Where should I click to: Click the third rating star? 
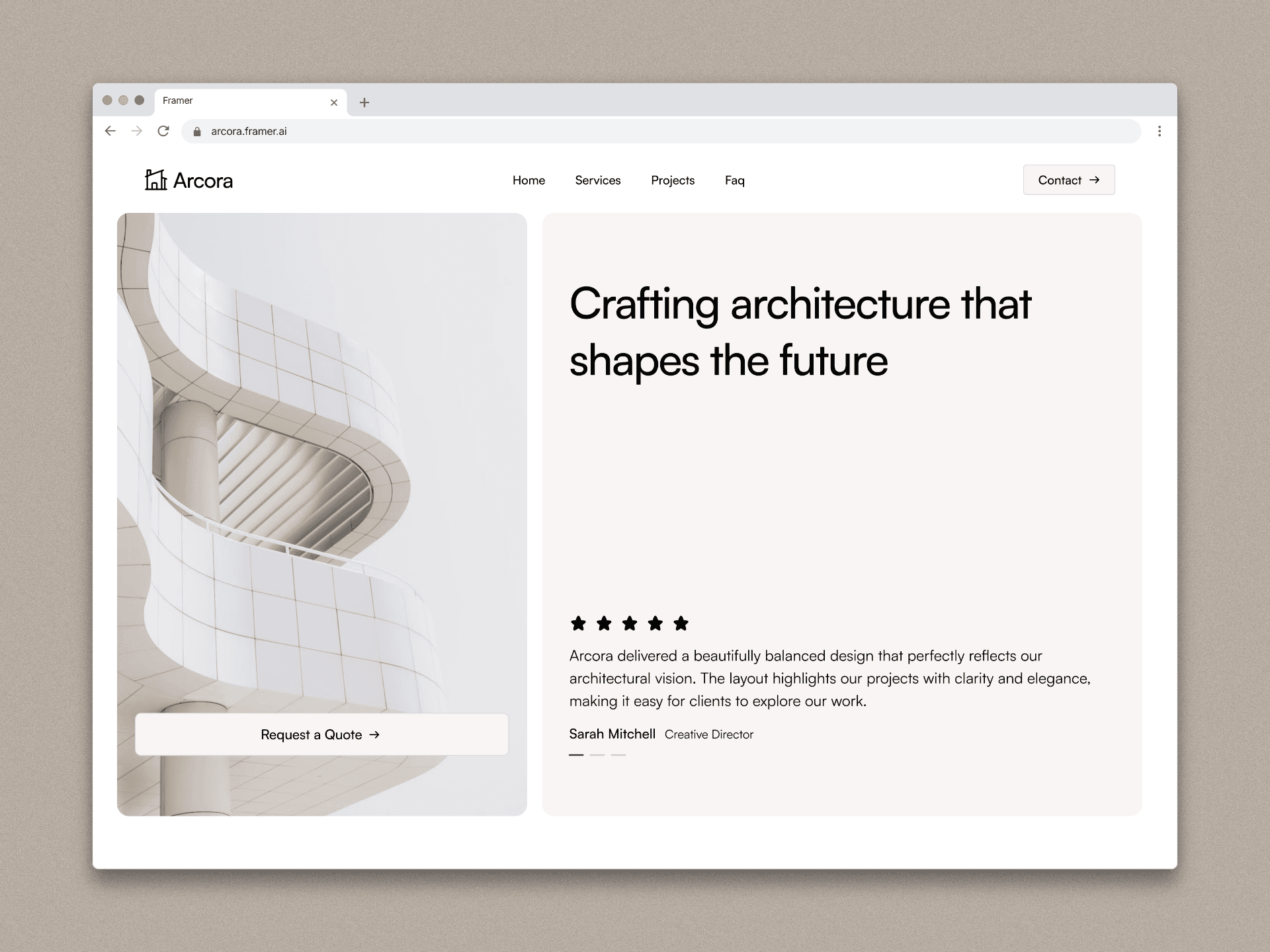tap(630, 623)
